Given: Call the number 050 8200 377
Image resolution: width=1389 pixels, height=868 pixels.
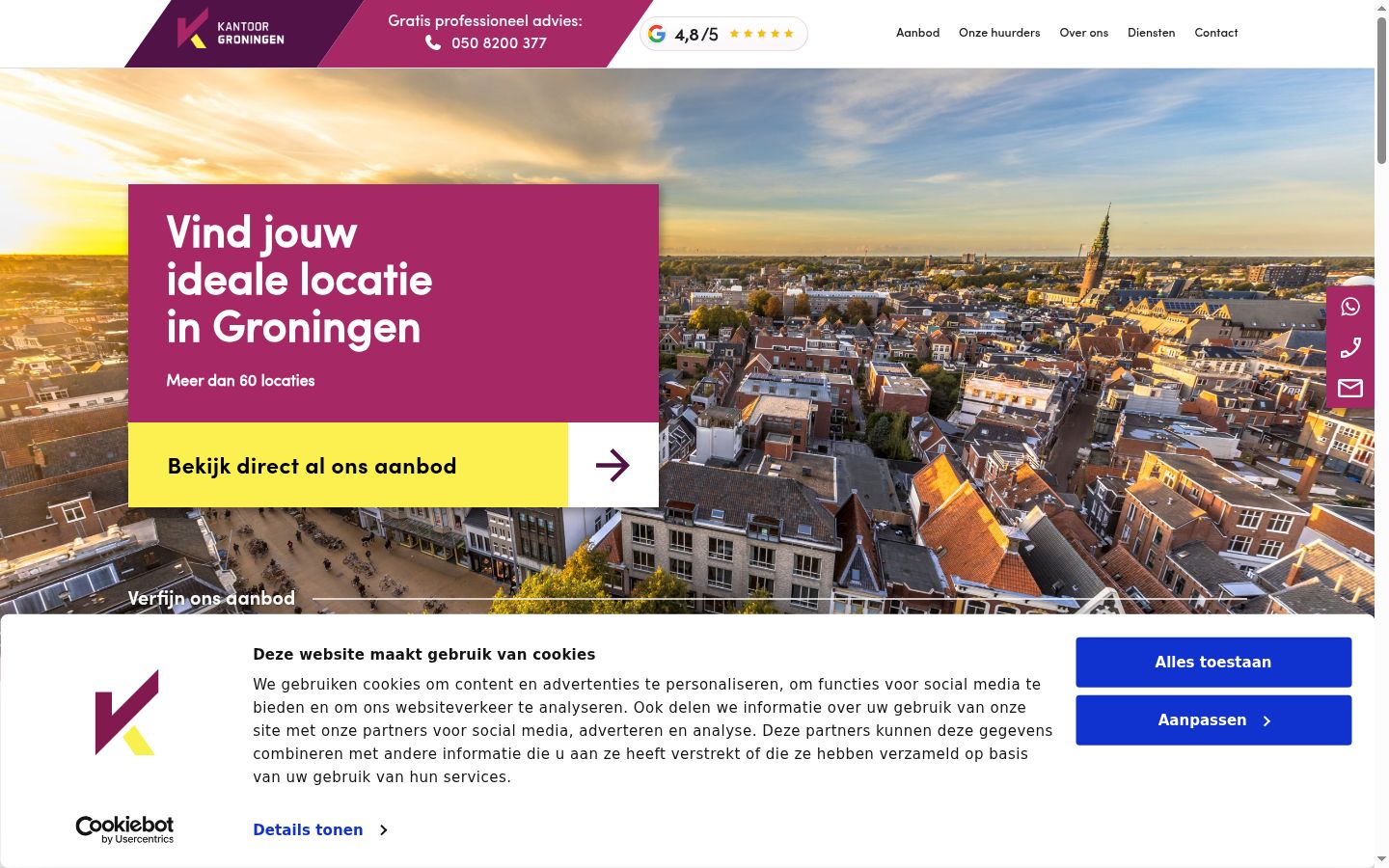Looking at the screenshot, I should pyautogui.click(x=499, y=43).
